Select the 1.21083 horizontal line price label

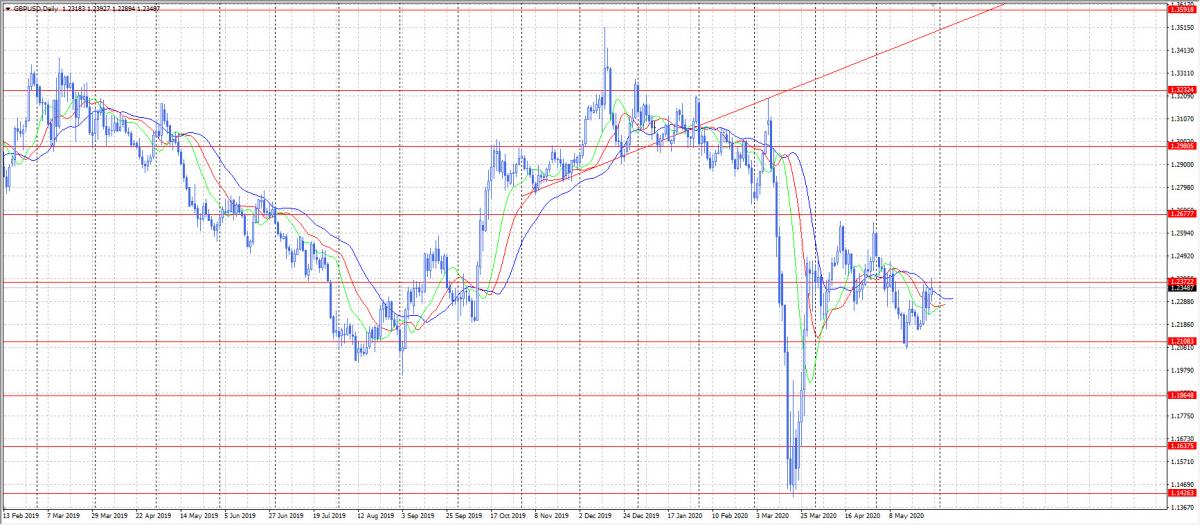click(x=1183, y=341)
